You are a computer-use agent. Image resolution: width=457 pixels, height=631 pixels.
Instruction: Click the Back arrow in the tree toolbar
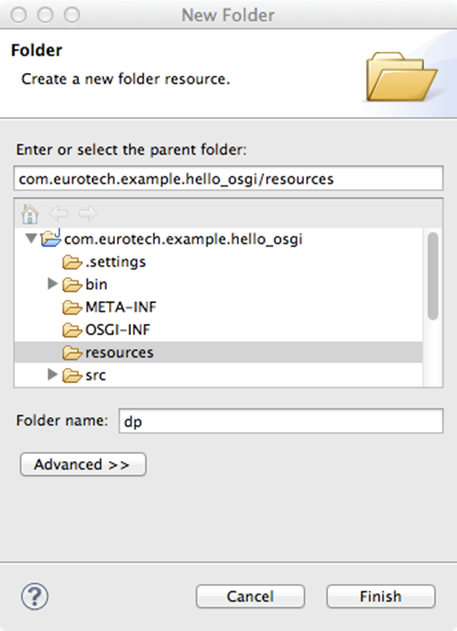click(59, 214)
